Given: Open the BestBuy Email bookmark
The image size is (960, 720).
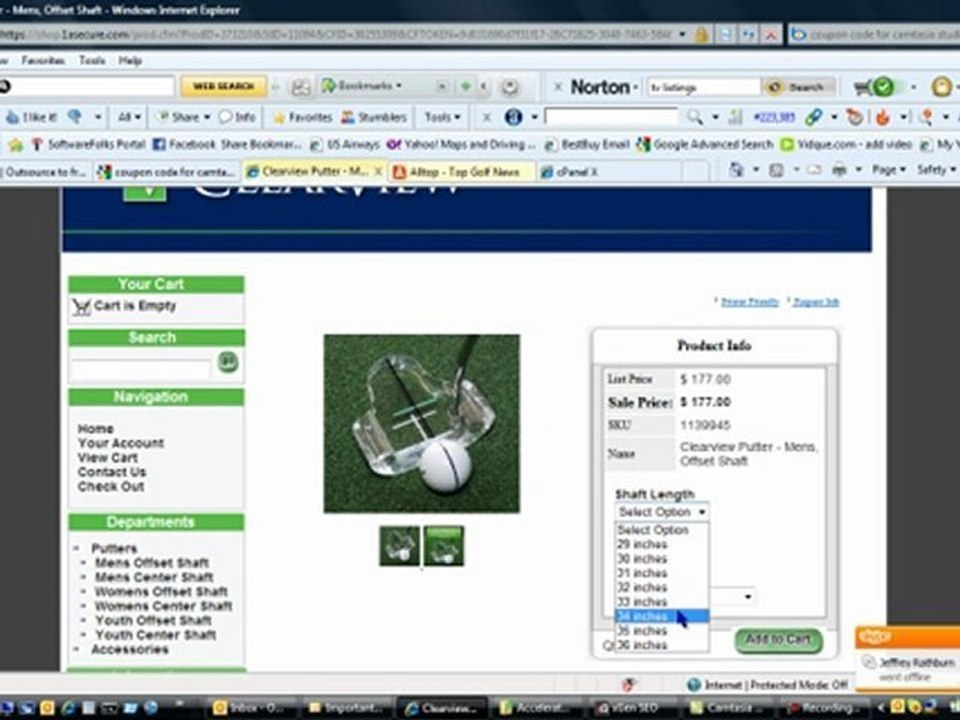Looking at the screenshot, I should (x=587, y=144).
